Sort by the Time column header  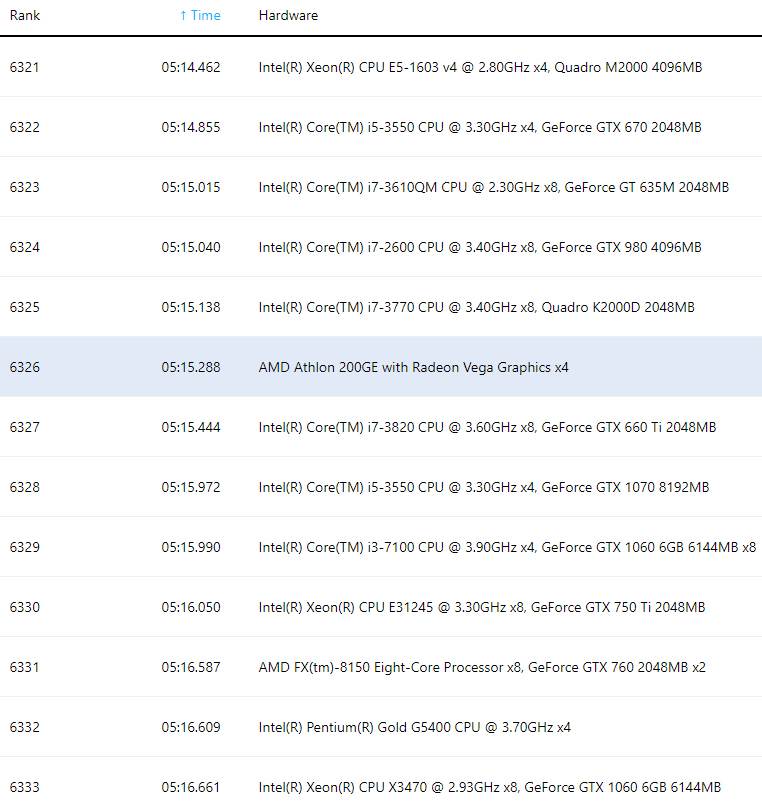coord(205,16)
